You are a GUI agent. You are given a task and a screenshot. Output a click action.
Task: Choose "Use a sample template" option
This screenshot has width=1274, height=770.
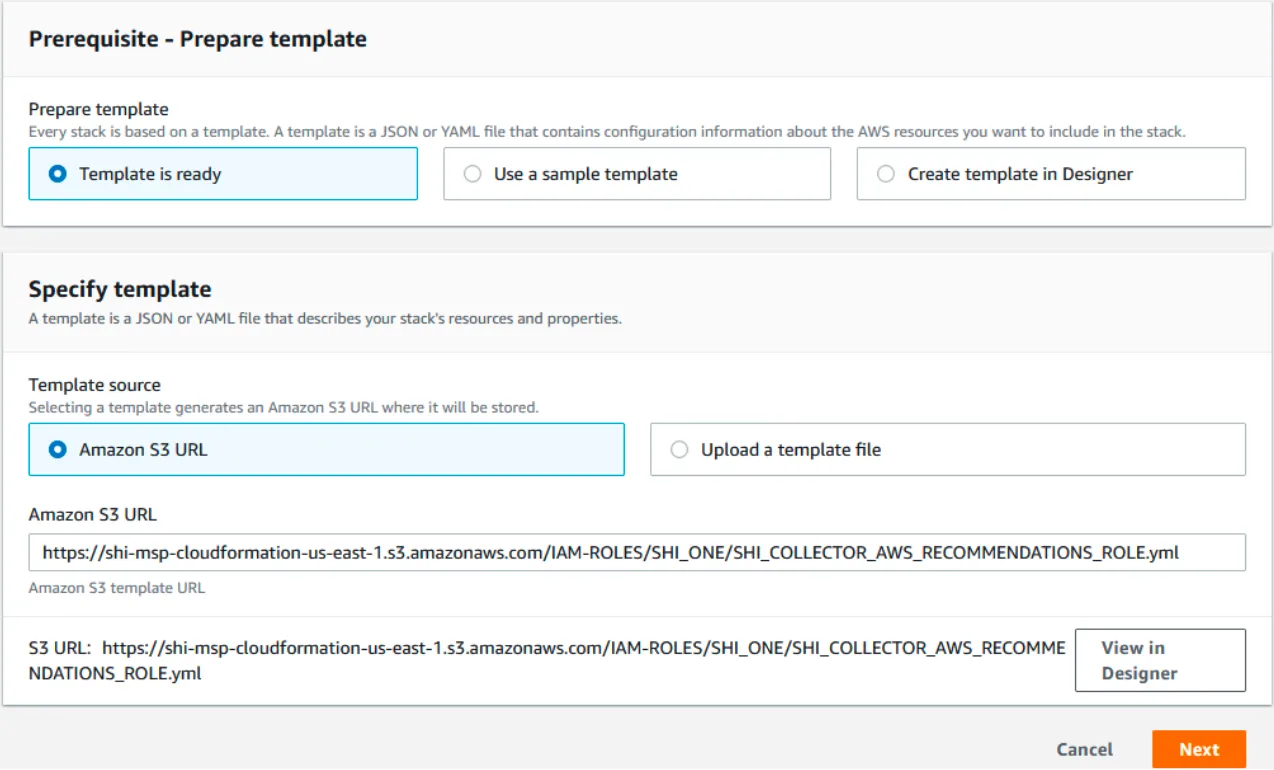(637, 174)
